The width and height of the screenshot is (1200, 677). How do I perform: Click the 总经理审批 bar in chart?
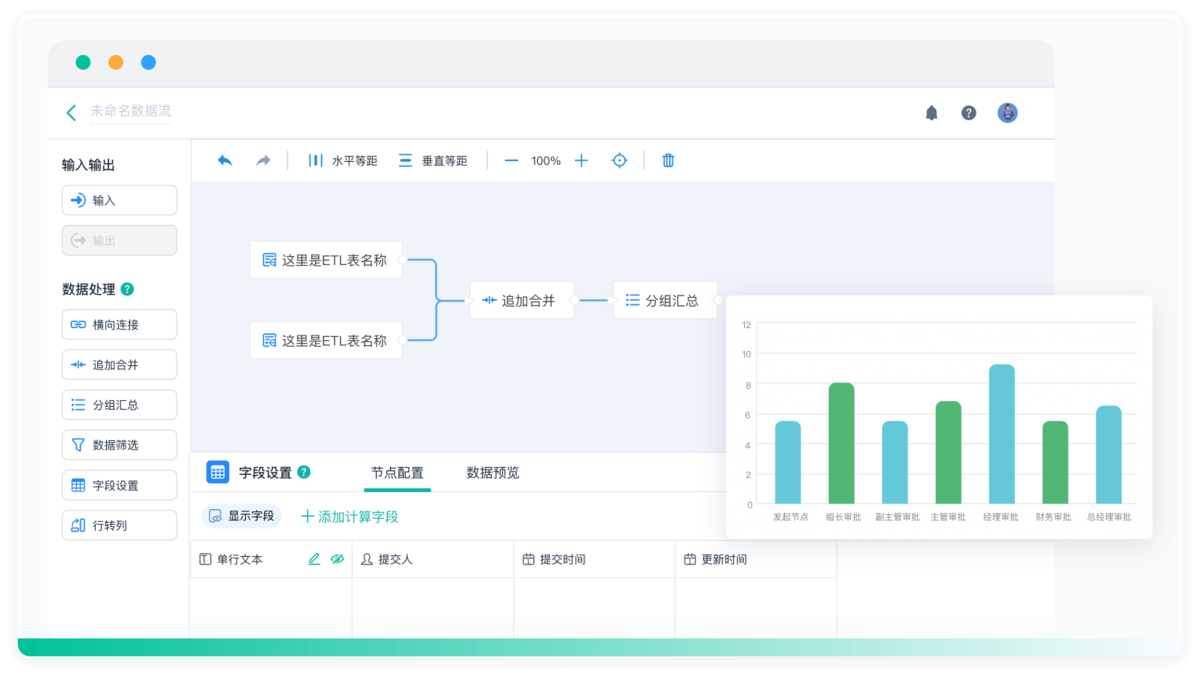click(x=1109, y=455)
